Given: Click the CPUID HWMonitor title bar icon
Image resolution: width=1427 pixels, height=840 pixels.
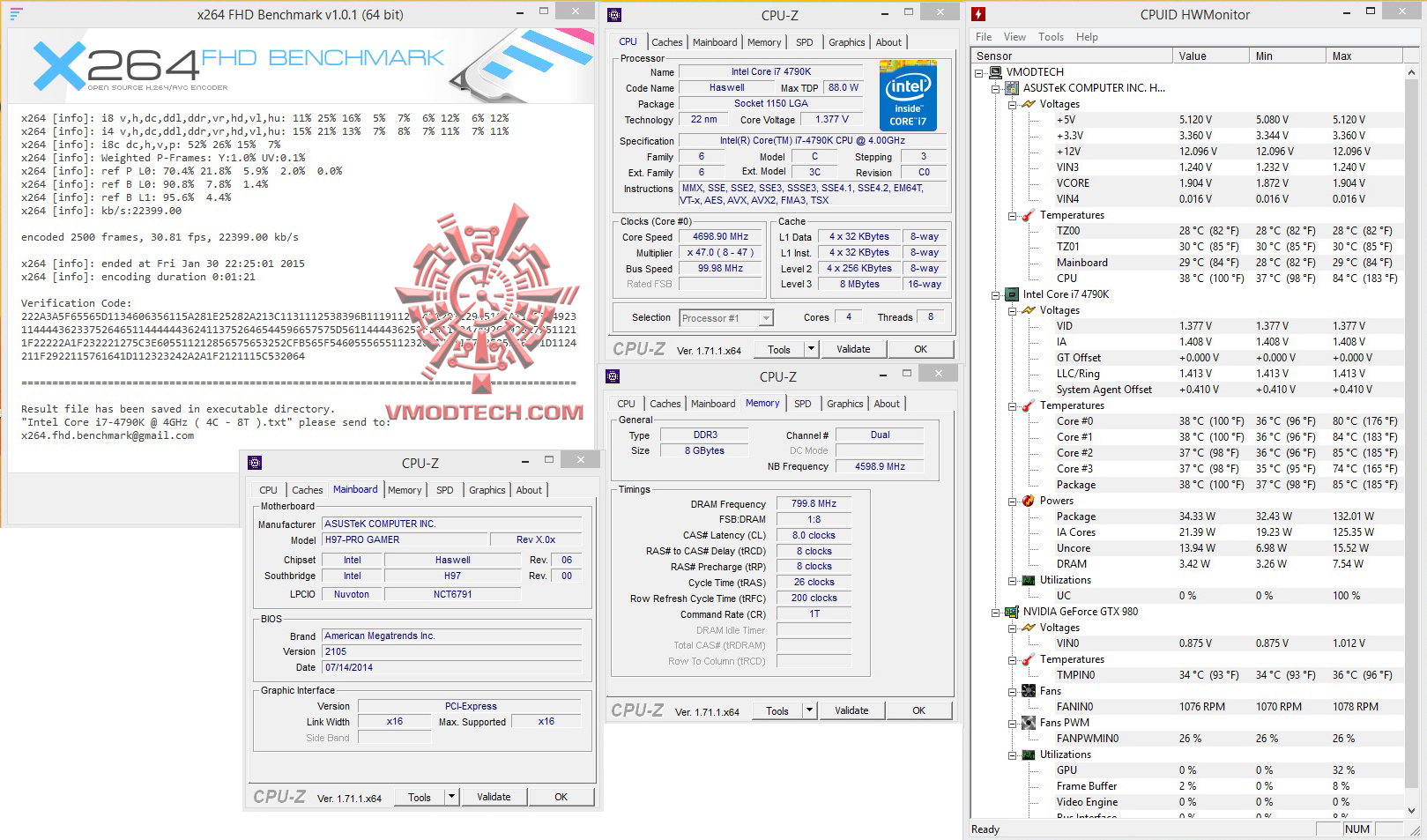Looking at the screenshot, I should (x=978, y=14).
